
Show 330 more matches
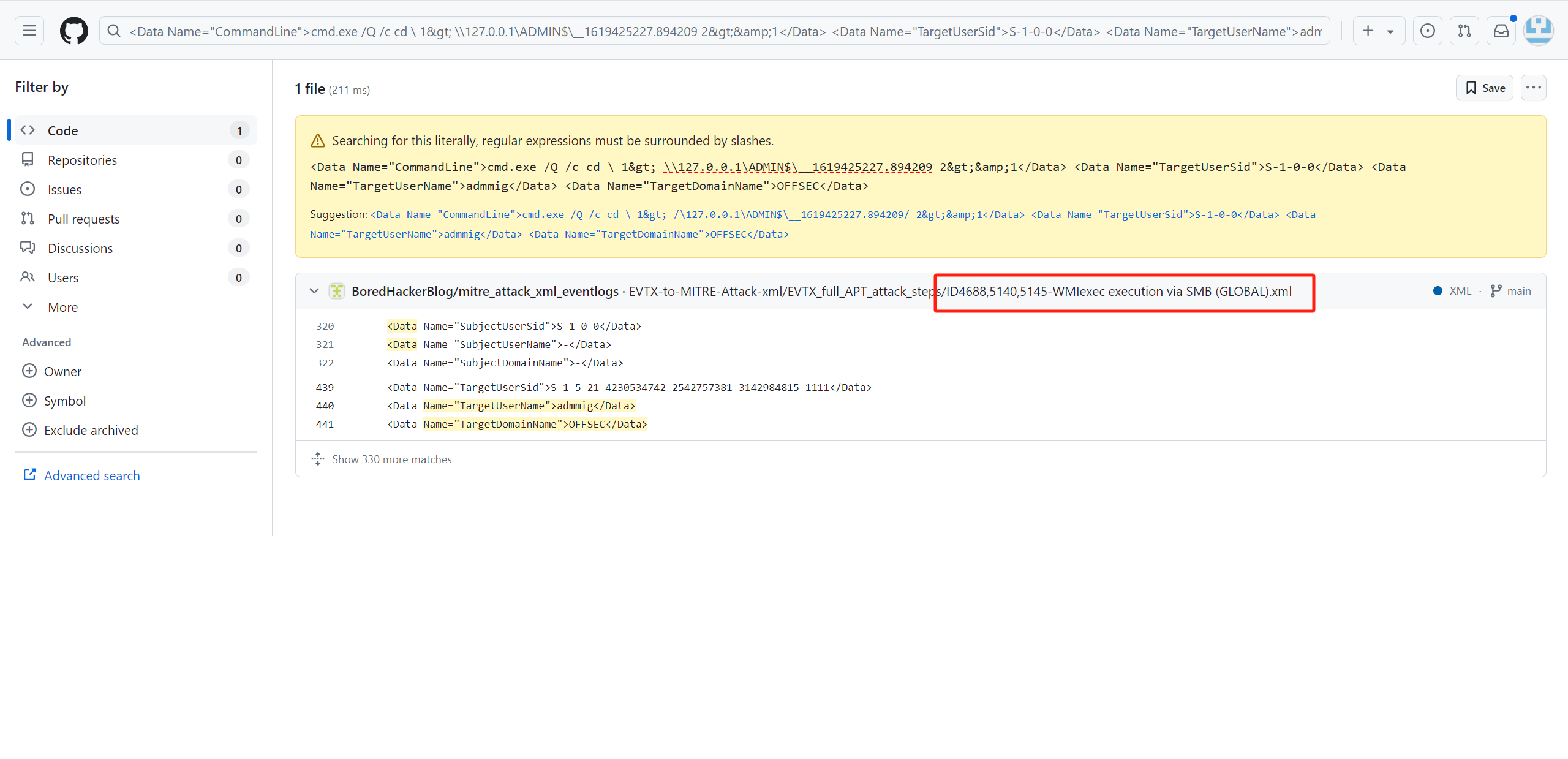click(391, 459)
